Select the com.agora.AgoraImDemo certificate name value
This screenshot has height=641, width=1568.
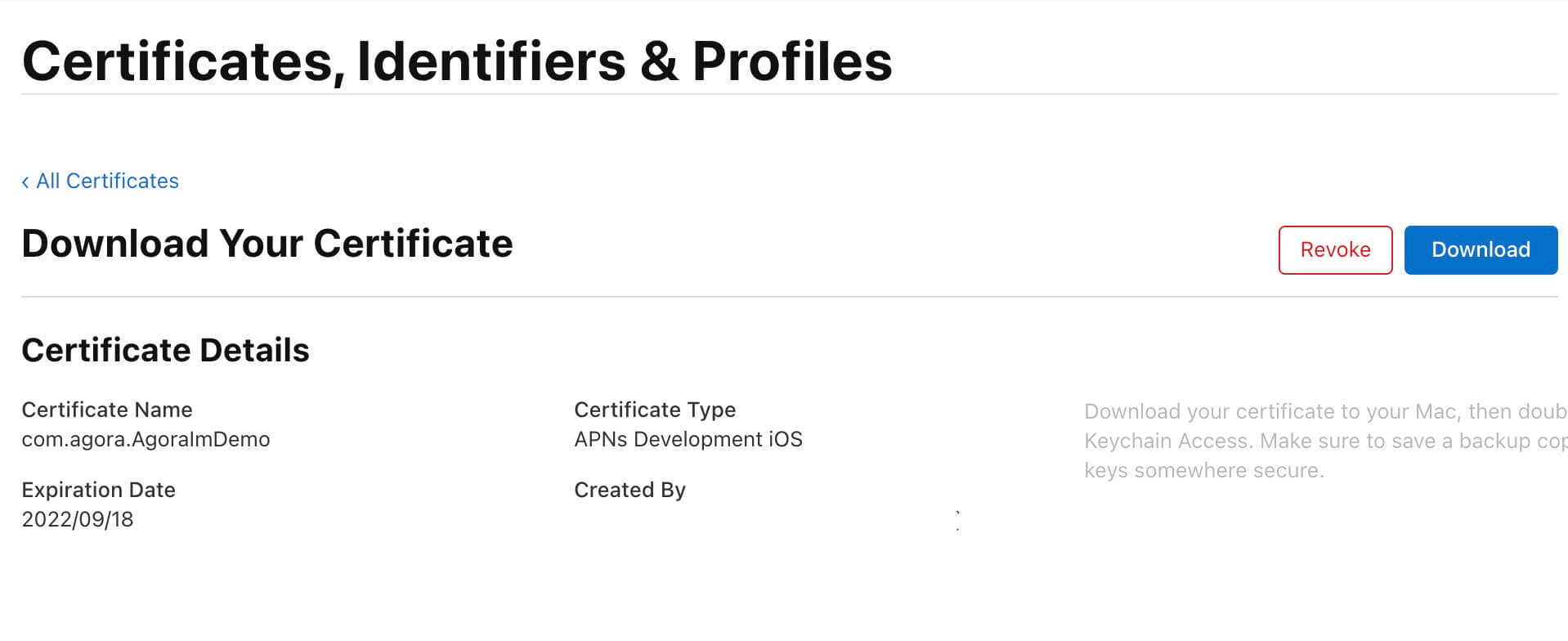click(146, 439)
